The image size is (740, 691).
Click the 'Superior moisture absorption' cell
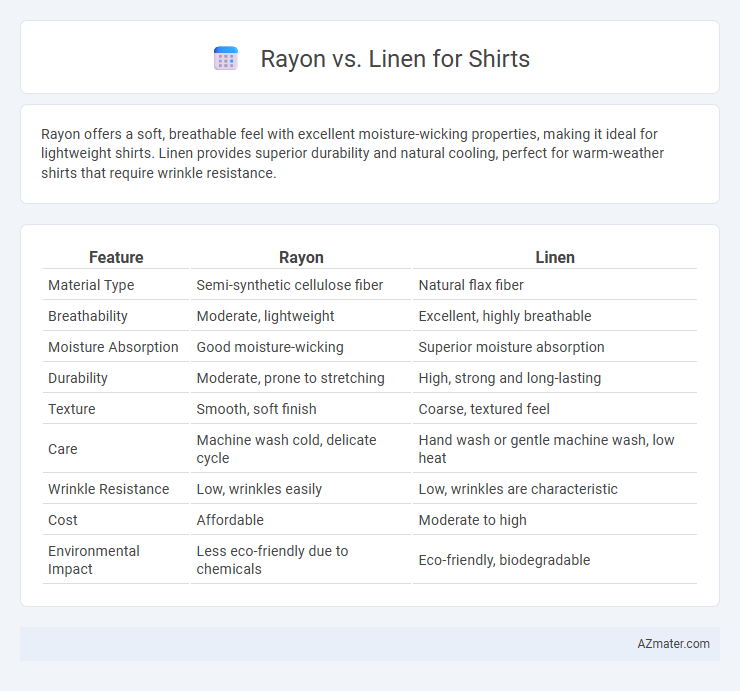point(555,347)
